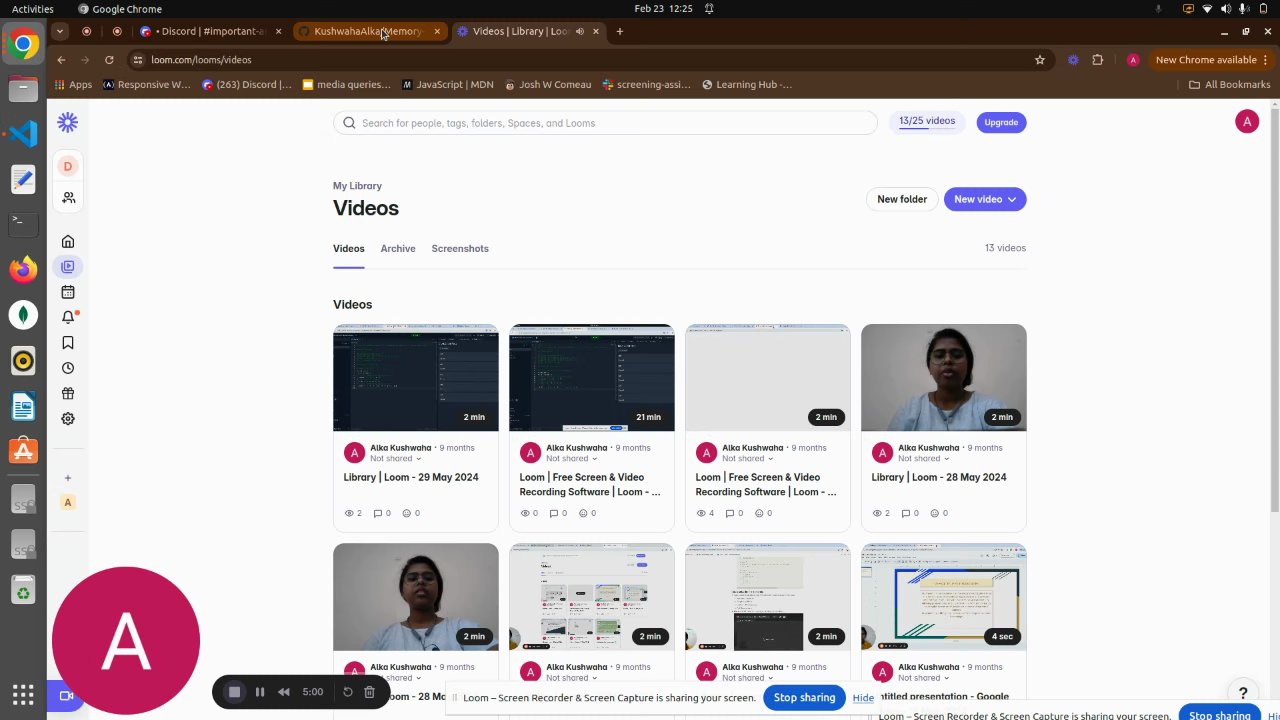Open 'Library | Loom - 28 May 2024' title
Image resolution: width=1280 pixels, height=720 pixels.
coord(939,477)
